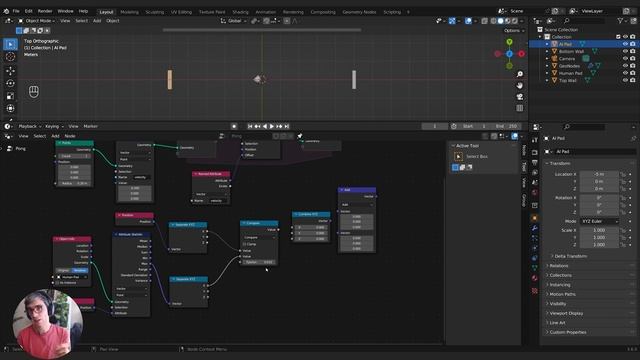Screen dimensions: 640x360
Task: Hide Human Pad via its eye icon
Action: (625, 73)
